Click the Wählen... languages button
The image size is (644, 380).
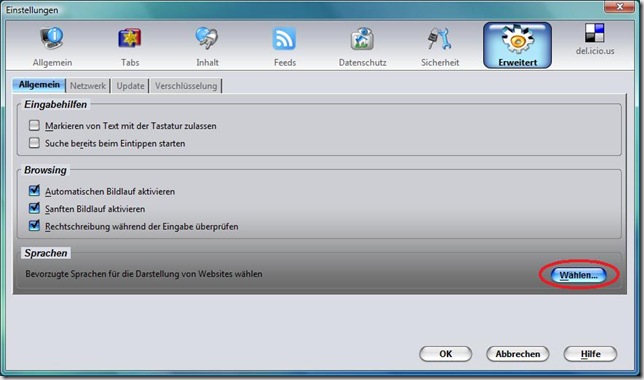578,275
